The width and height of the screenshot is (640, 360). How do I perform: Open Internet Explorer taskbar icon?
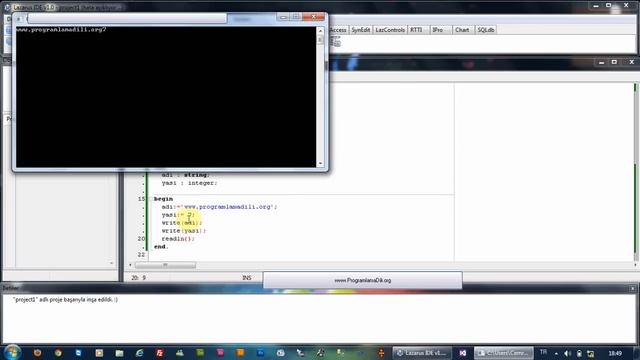pyautogui.click(x=139, y=353)
